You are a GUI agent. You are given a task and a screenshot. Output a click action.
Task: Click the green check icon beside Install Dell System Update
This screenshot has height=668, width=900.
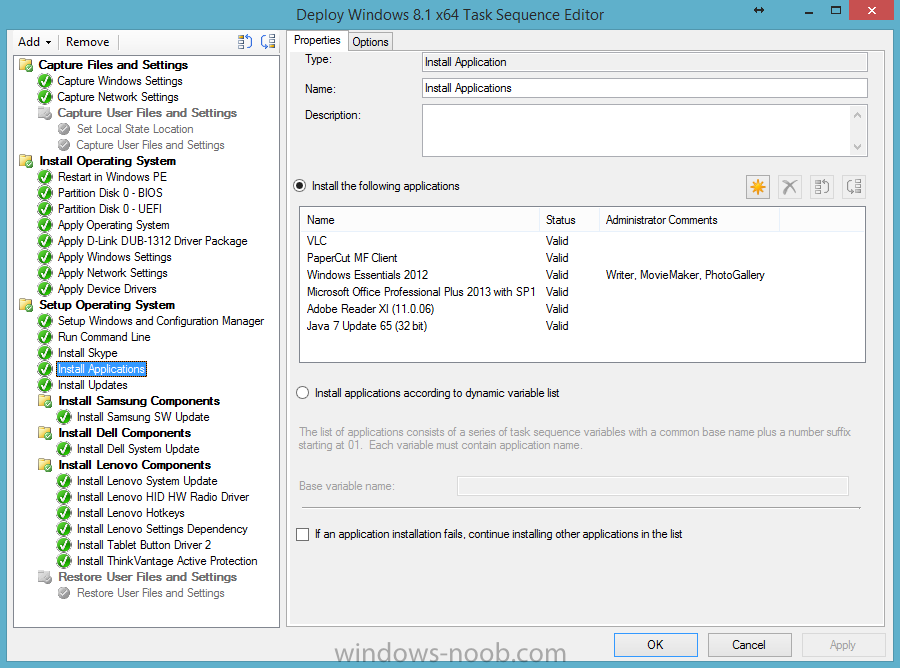[64, 449]
